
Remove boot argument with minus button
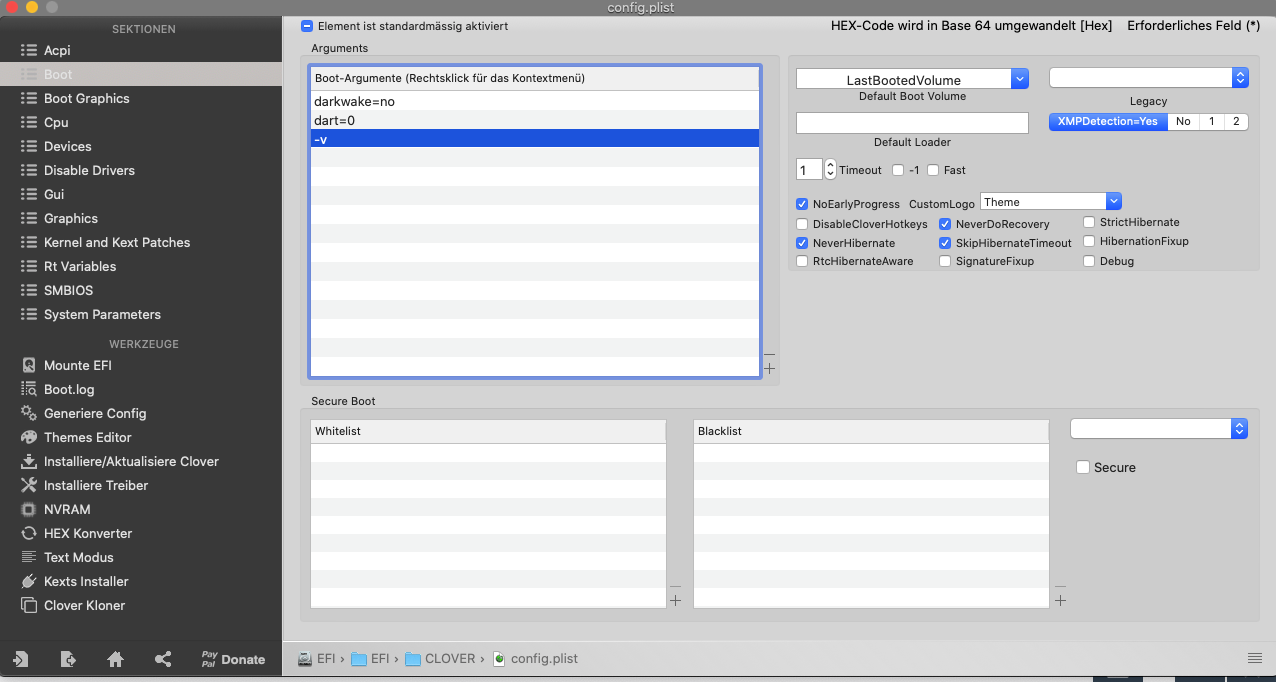tap(769, 354)
